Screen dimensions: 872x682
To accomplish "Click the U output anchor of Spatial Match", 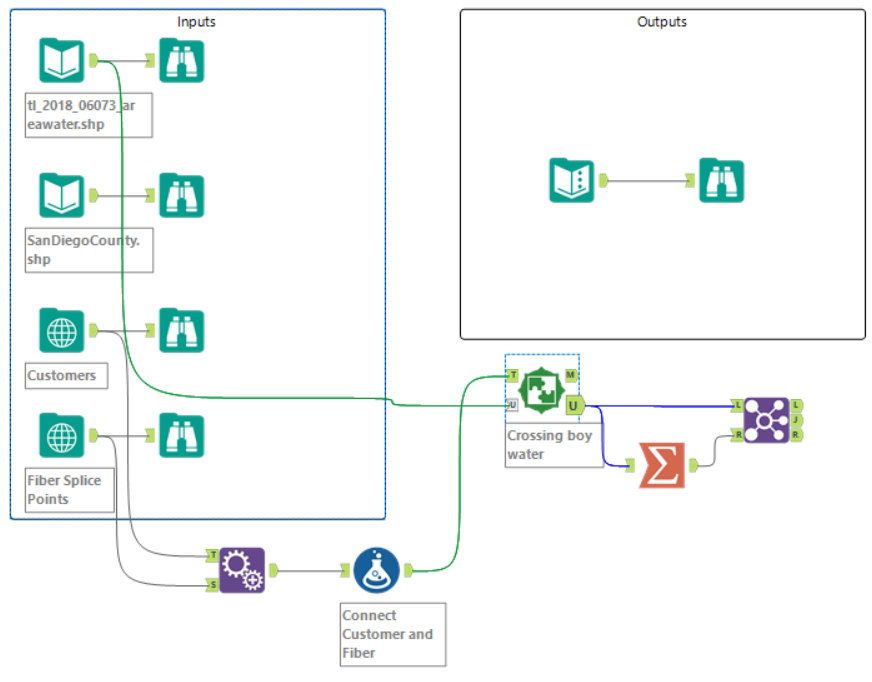I will tap(574, 406).
